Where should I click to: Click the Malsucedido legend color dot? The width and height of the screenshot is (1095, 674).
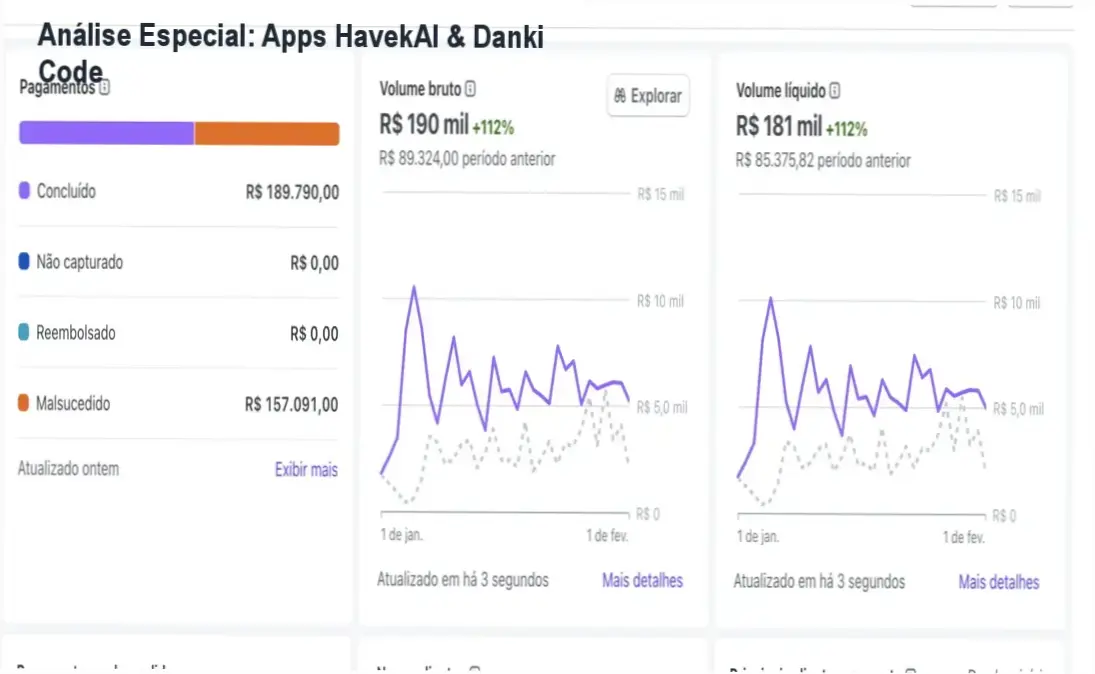click(x=24, y=402)
